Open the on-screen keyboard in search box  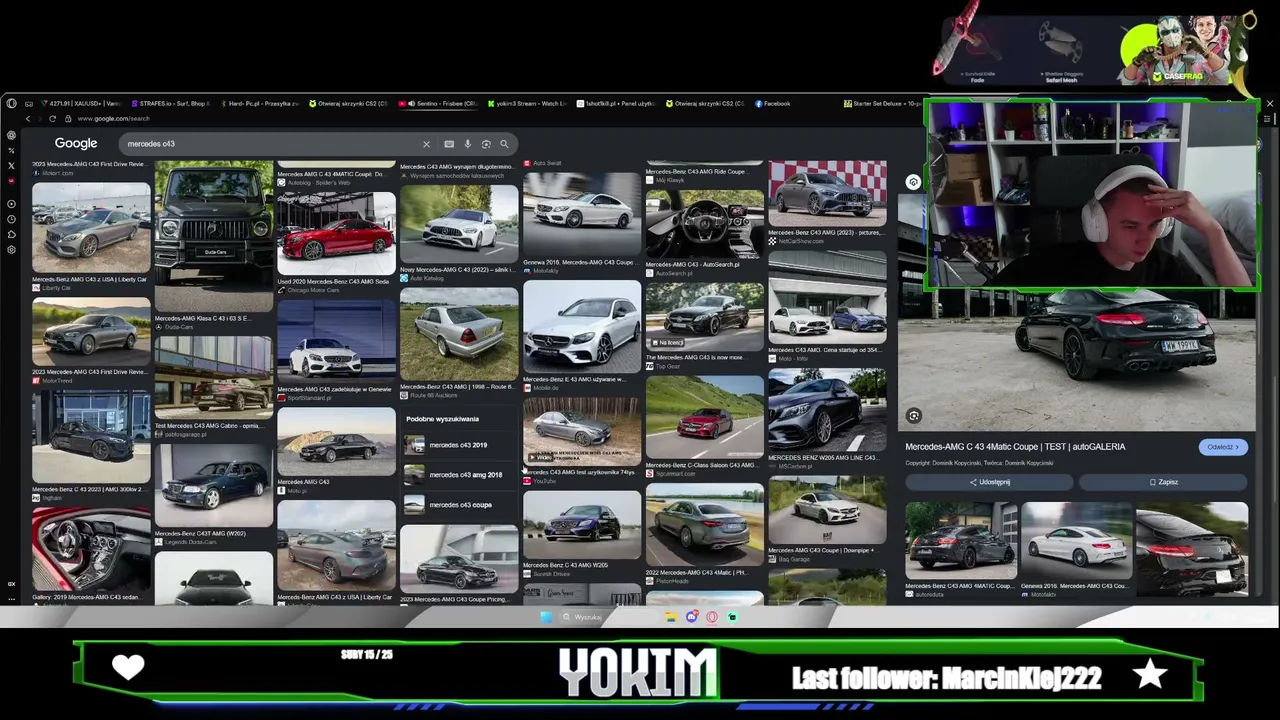(x=449, y=144)
